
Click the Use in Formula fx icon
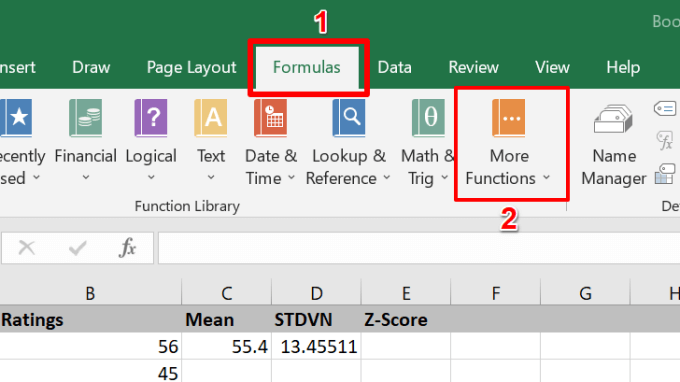pos(665,140)
